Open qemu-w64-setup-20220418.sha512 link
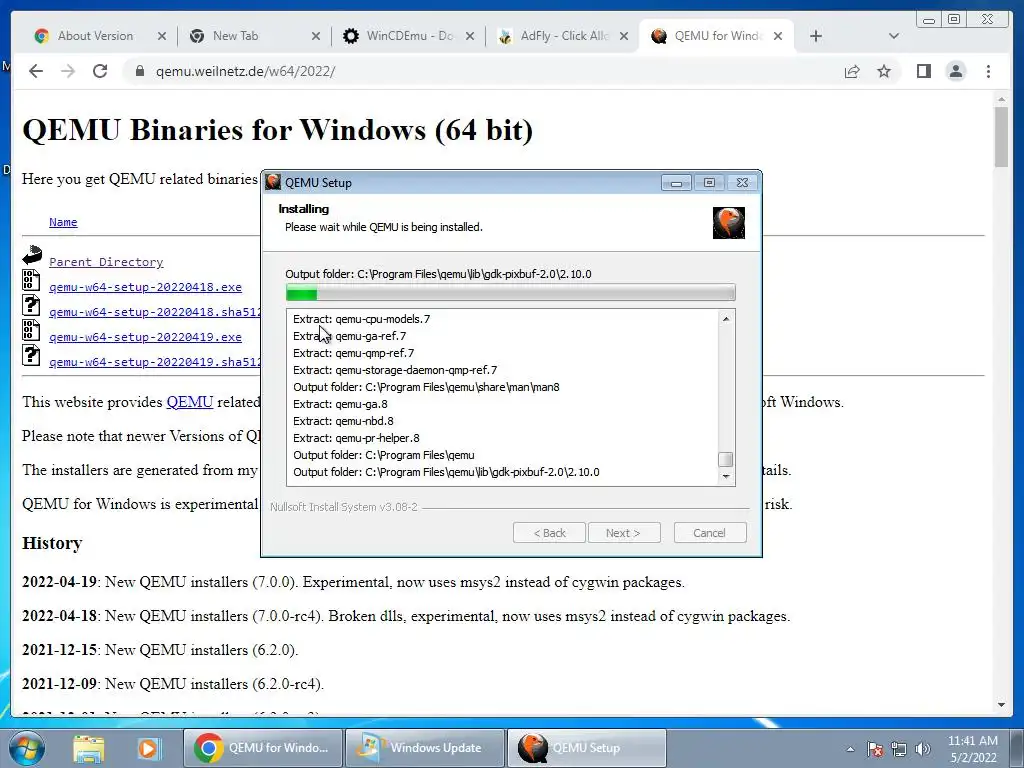This screenshot has width=1024, height=768. click(x=155, y=312)
